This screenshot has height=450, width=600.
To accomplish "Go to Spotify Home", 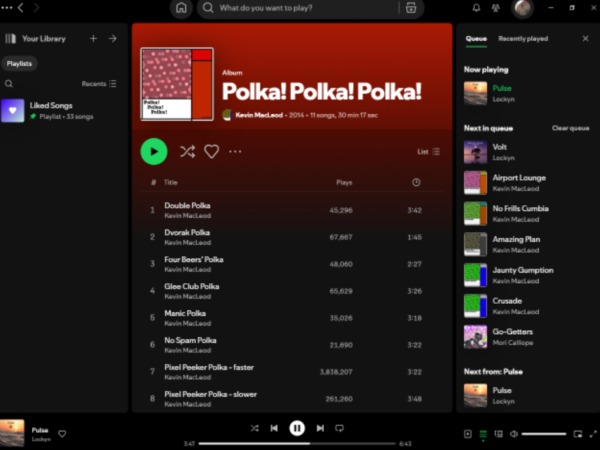I will click(181, 8).
